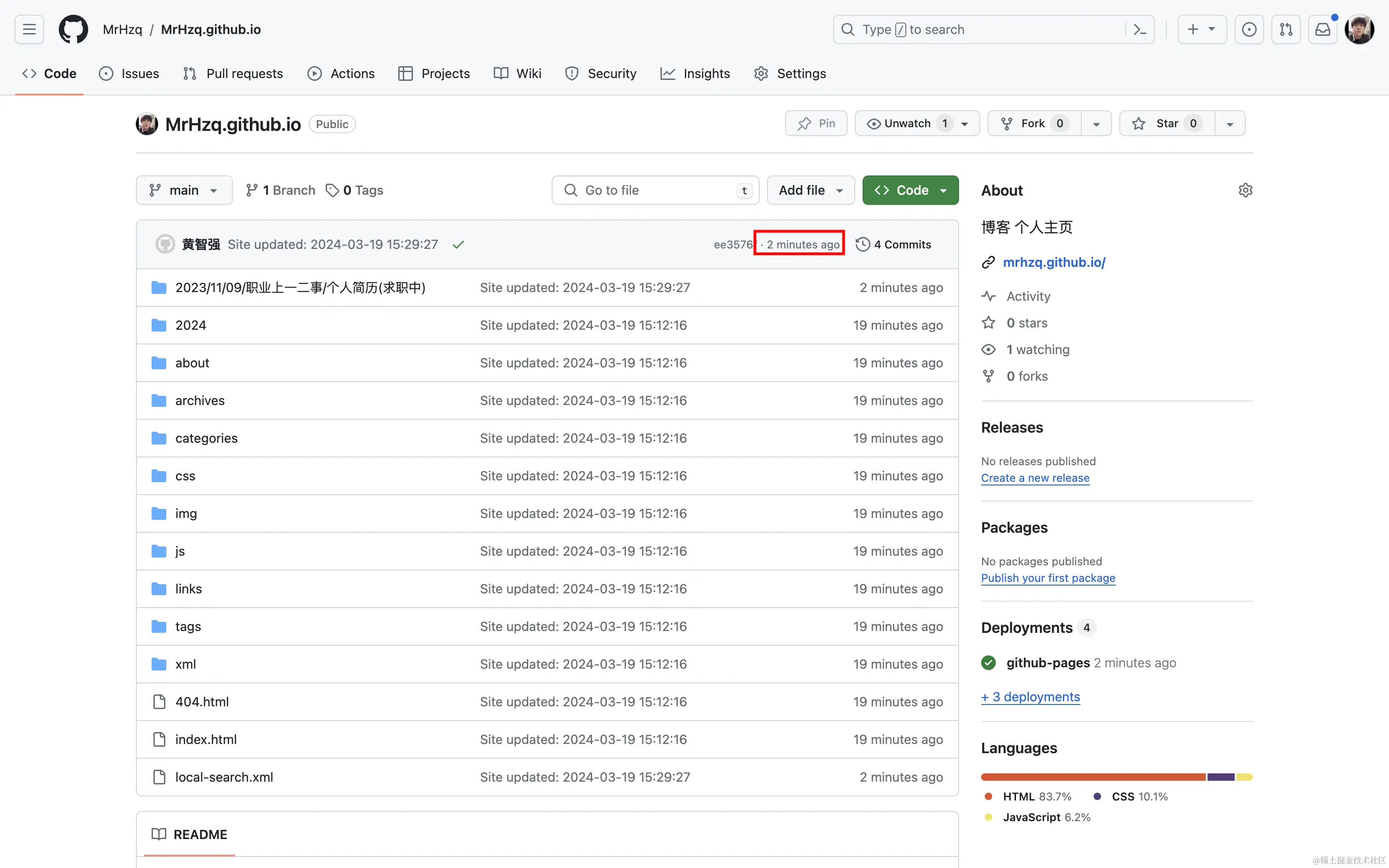The image size is (1389, 868).
Task: Open the command palette icon
Action: 1140,29
